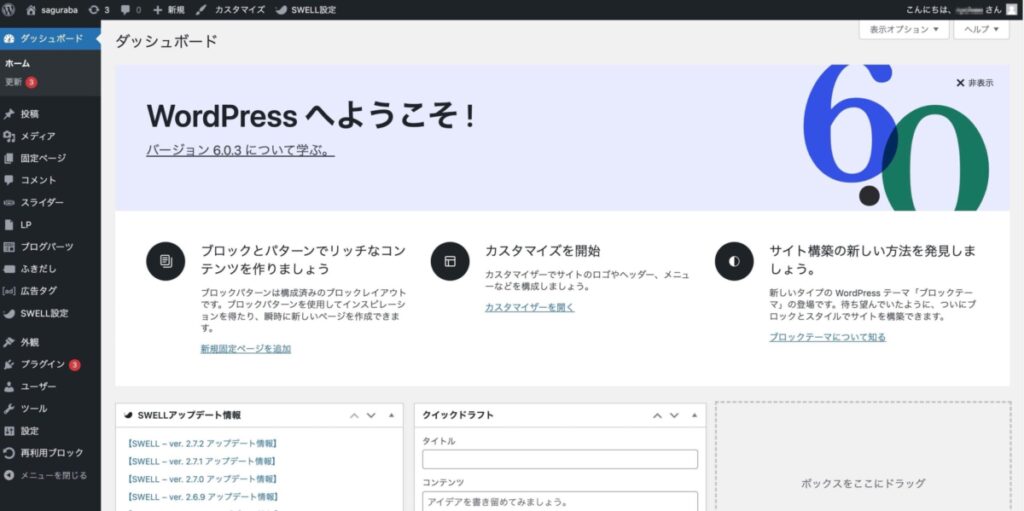Open 再利用ブロック sidebar menu
This screenshot has height=511, width=1024.
(50, 453)
